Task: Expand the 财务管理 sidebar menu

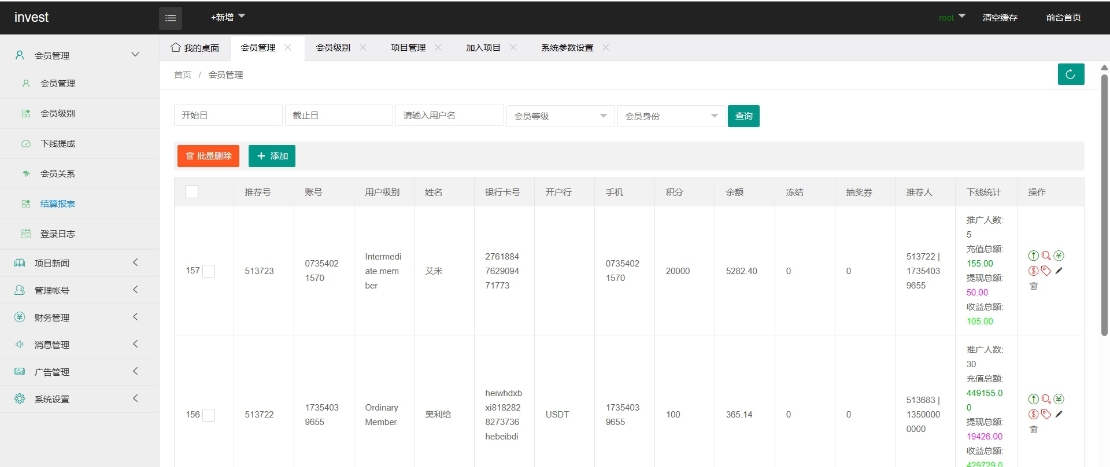Action: [80, 318]
